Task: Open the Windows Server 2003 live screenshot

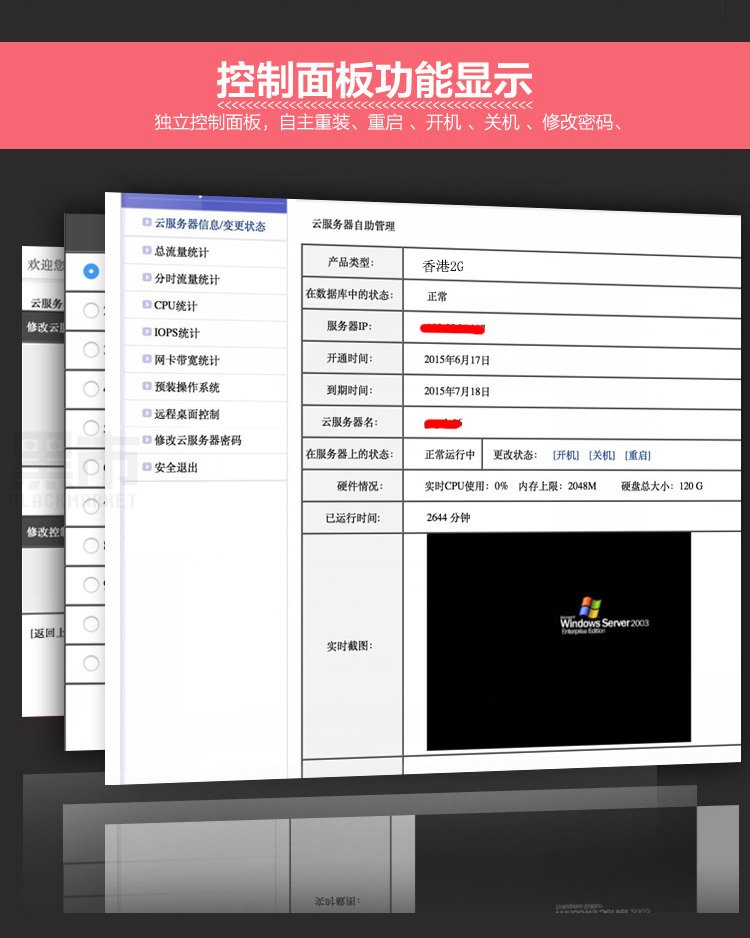Action: 559,641
